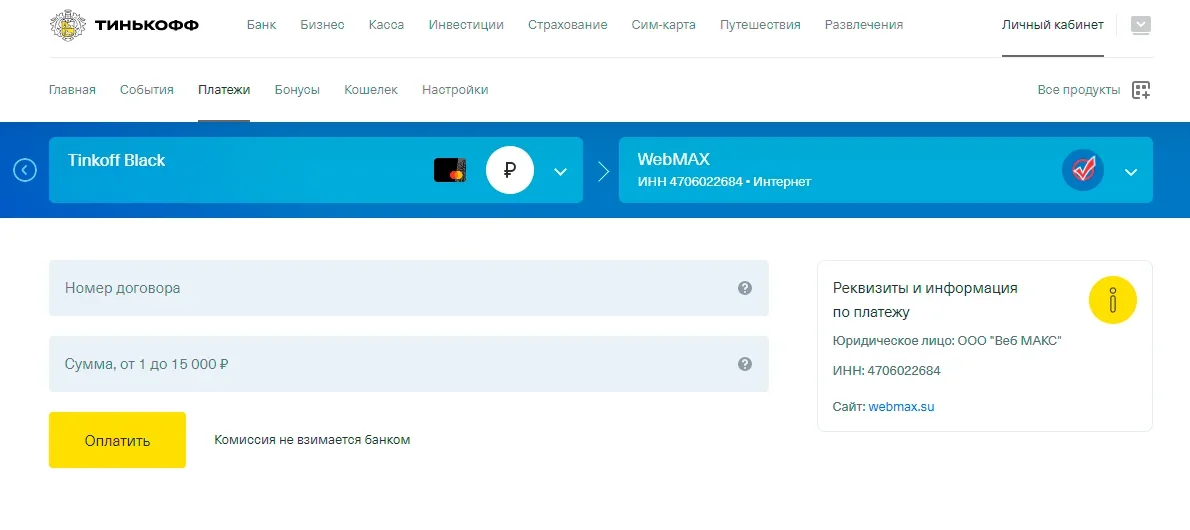Viewport: 1190px width, 530px height.
Task: Open the Касса section
Action: pos(386,25)
